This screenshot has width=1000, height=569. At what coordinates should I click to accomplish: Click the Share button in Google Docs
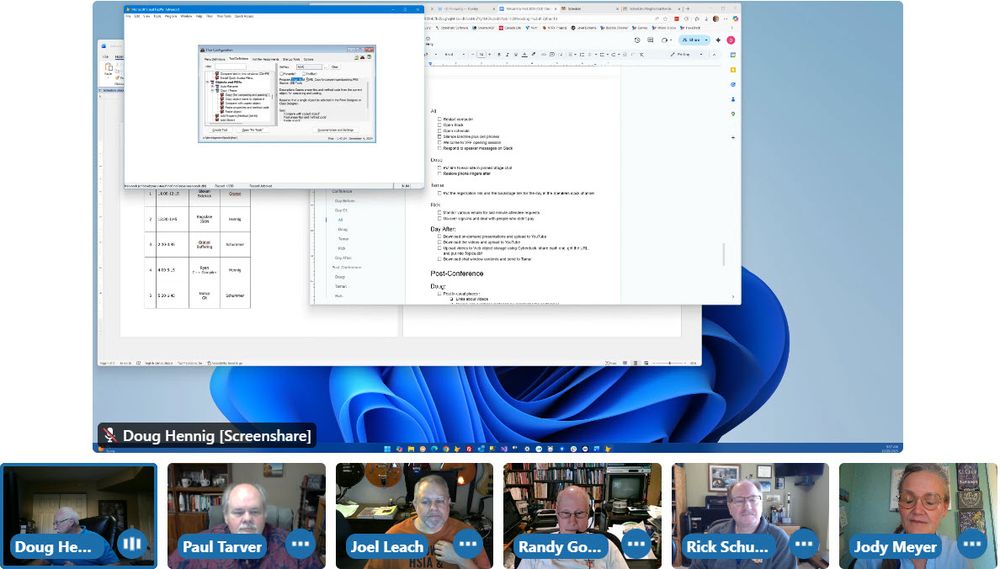point(689,40)
